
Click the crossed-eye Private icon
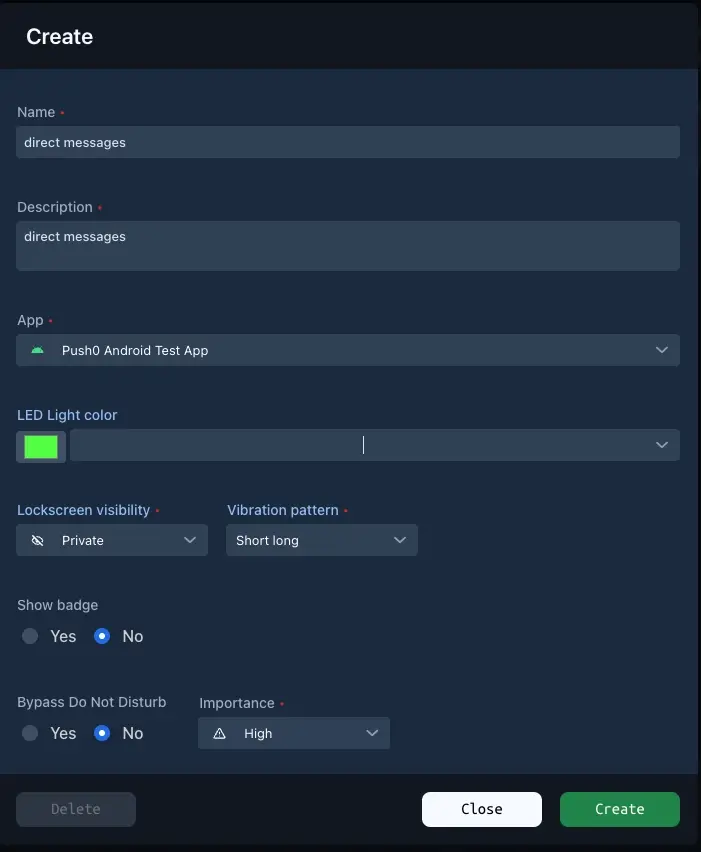click(x=37, y=540)
